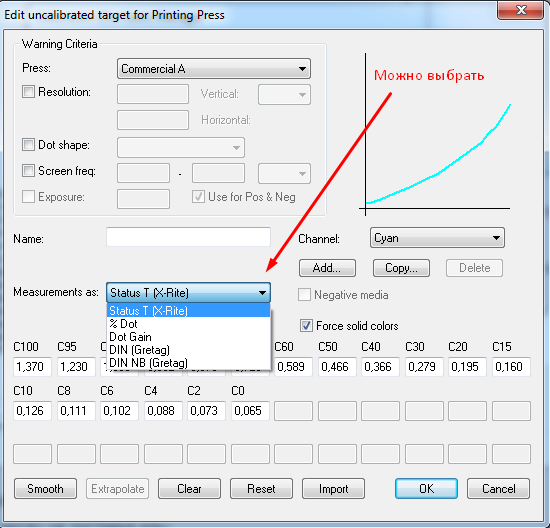Open the Vertical resolution dropdown
The image size is (550, 528).
point(284,95)
